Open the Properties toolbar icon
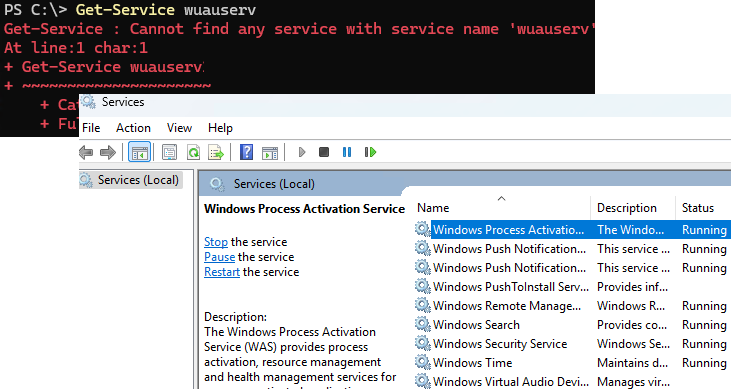This screenshot has width=731, height=389. [169, 152]
